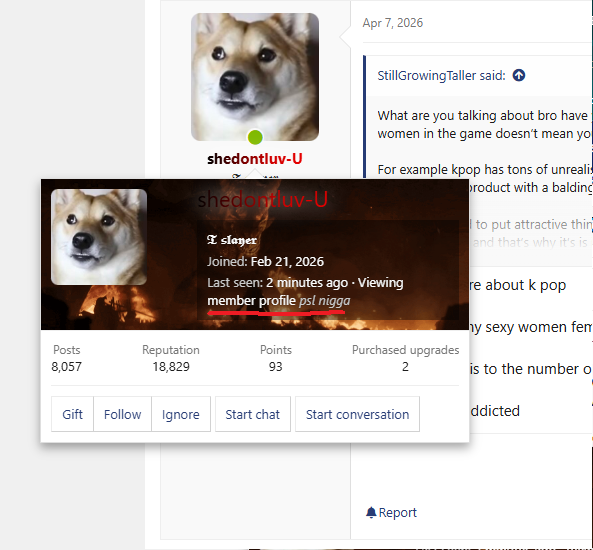Open the shedontluv-U username under the avatar

(x=255, y=159)
